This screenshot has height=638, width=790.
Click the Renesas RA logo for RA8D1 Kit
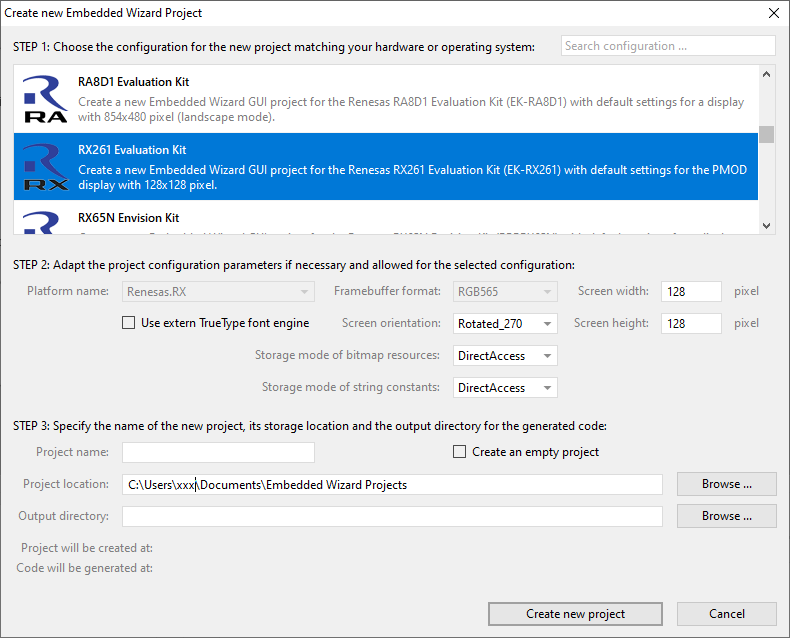pyautogui.click(x=45, y=99)
